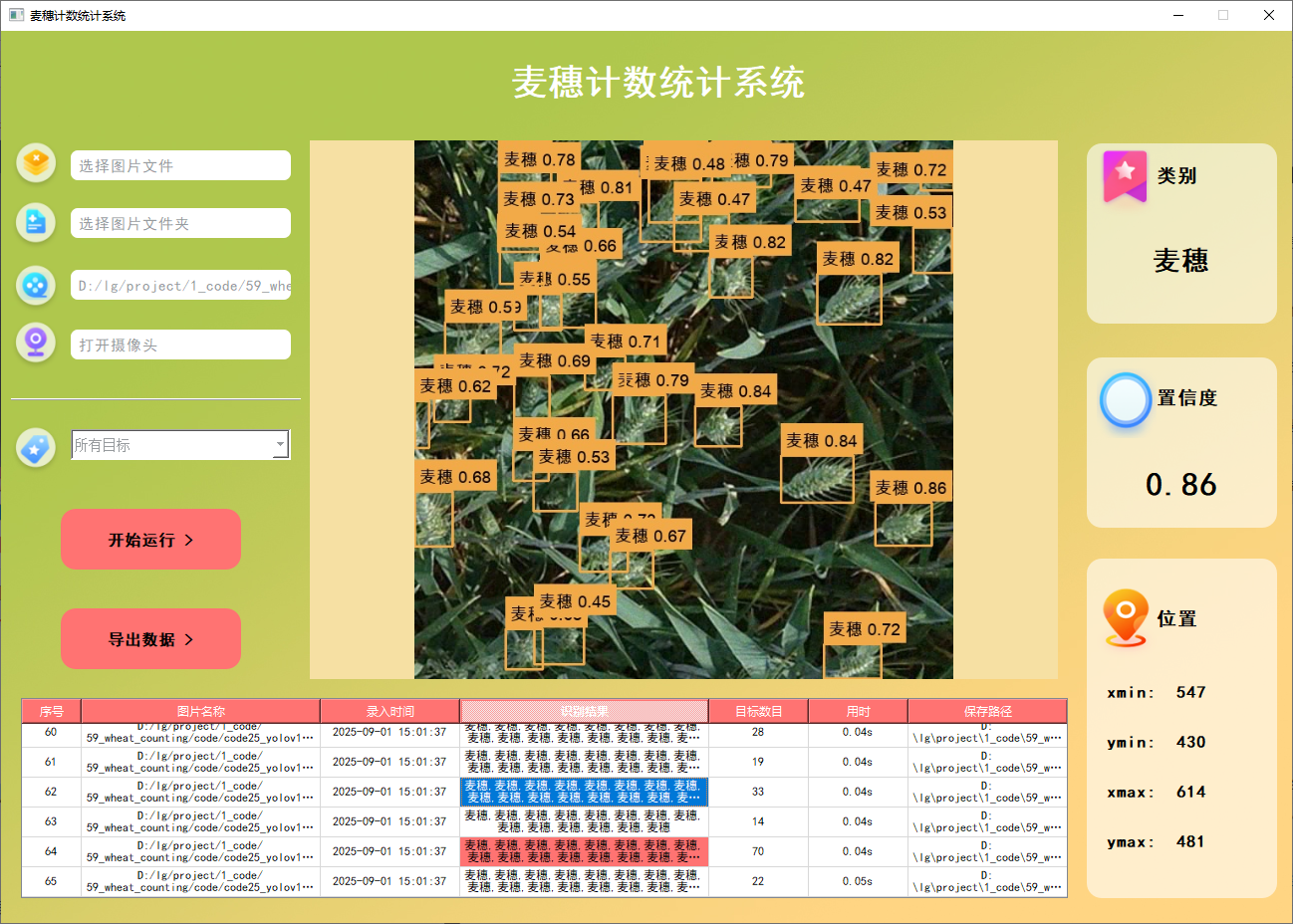This screenshot has width=1293, height=924.
Task: Click the 麦穗计数统计系统 page title
Action: tap(658, 83)
